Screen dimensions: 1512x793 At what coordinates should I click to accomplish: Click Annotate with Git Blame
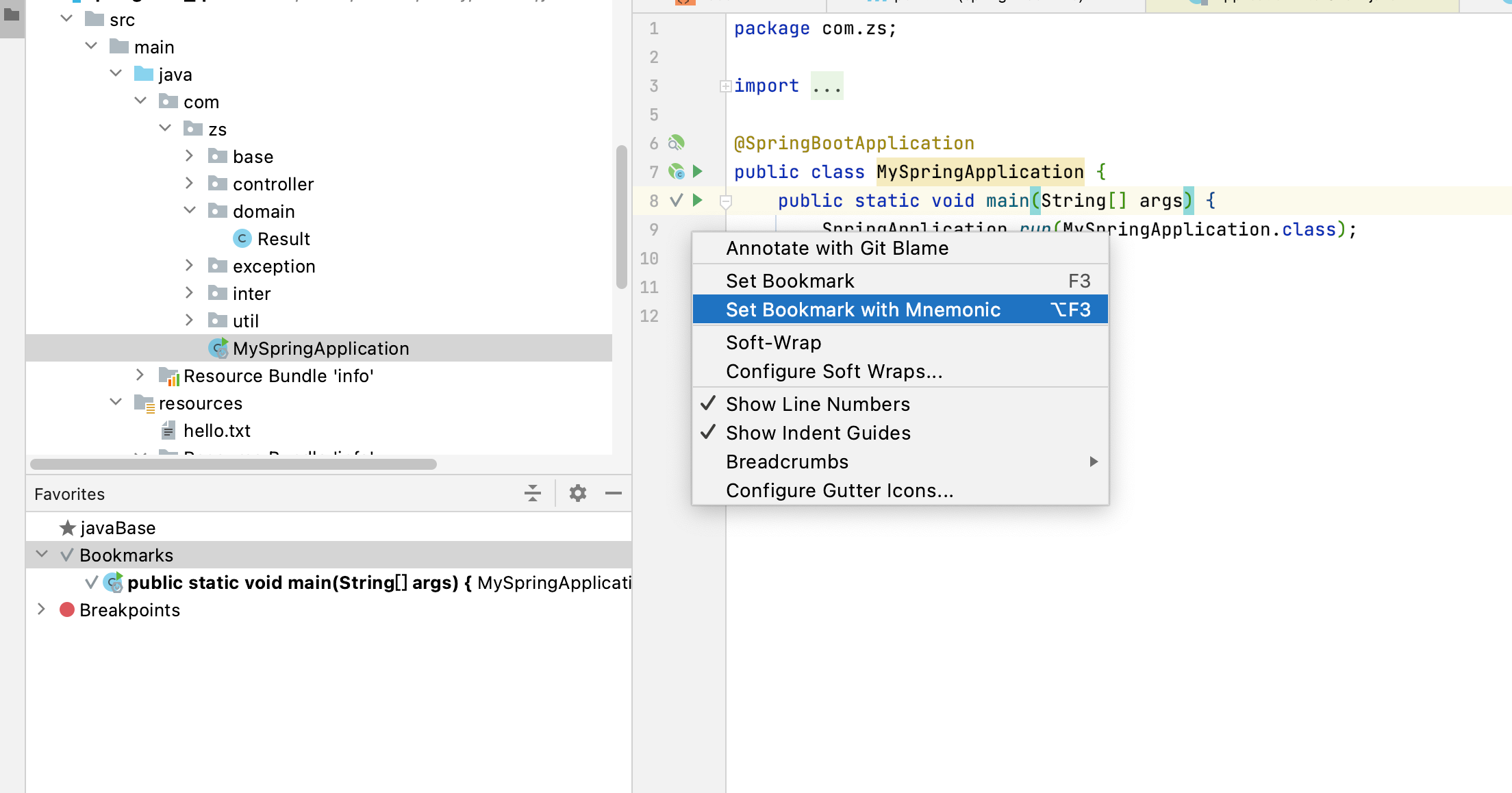[837, 248]
